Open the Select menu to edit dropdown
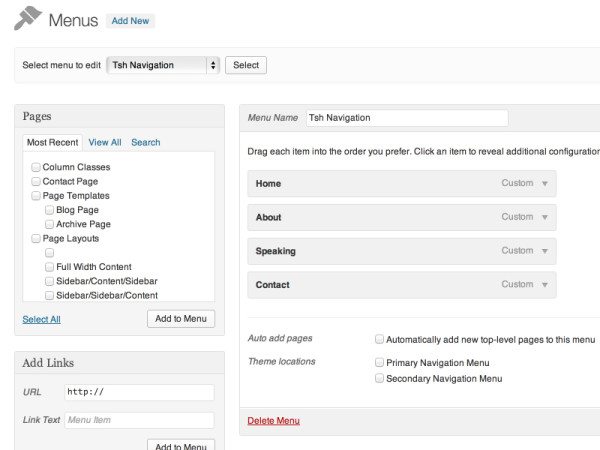 (x=163, y=65)
